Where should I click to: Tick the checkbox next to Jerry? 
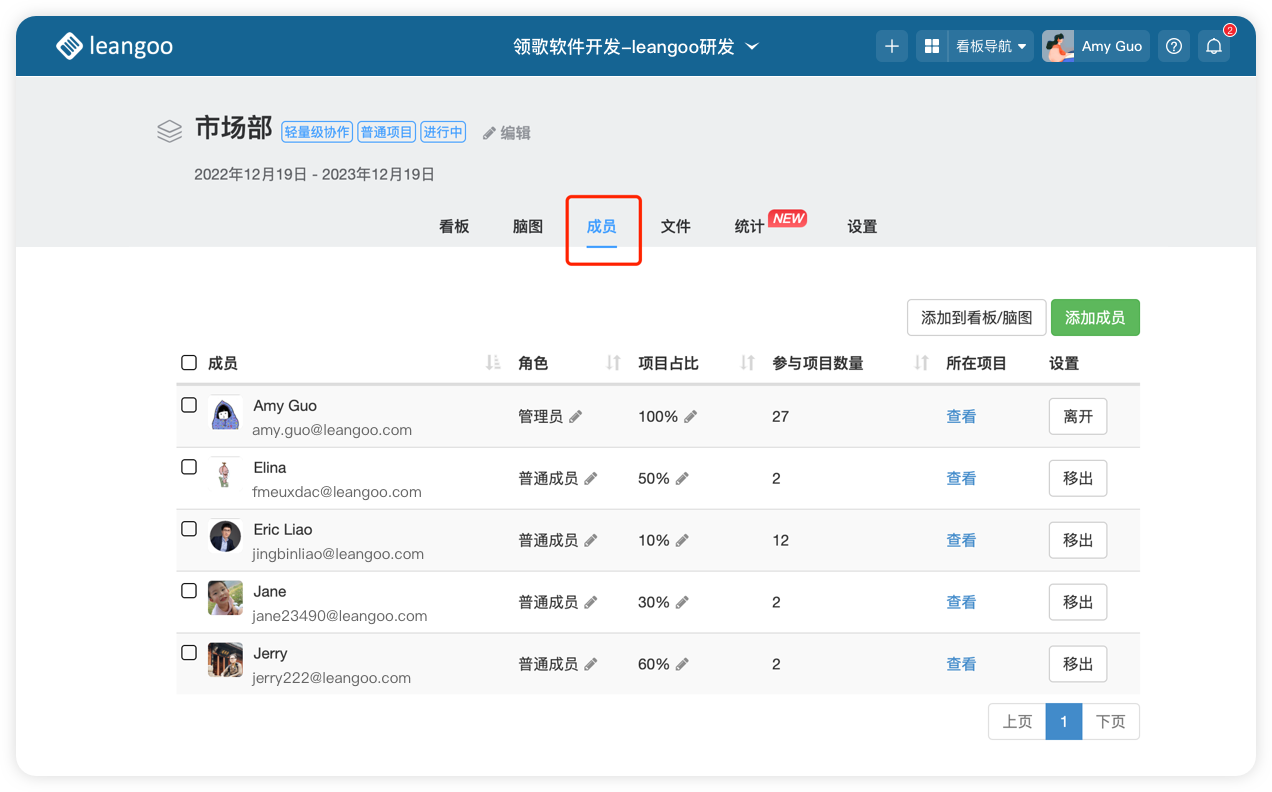click(189, 653)
